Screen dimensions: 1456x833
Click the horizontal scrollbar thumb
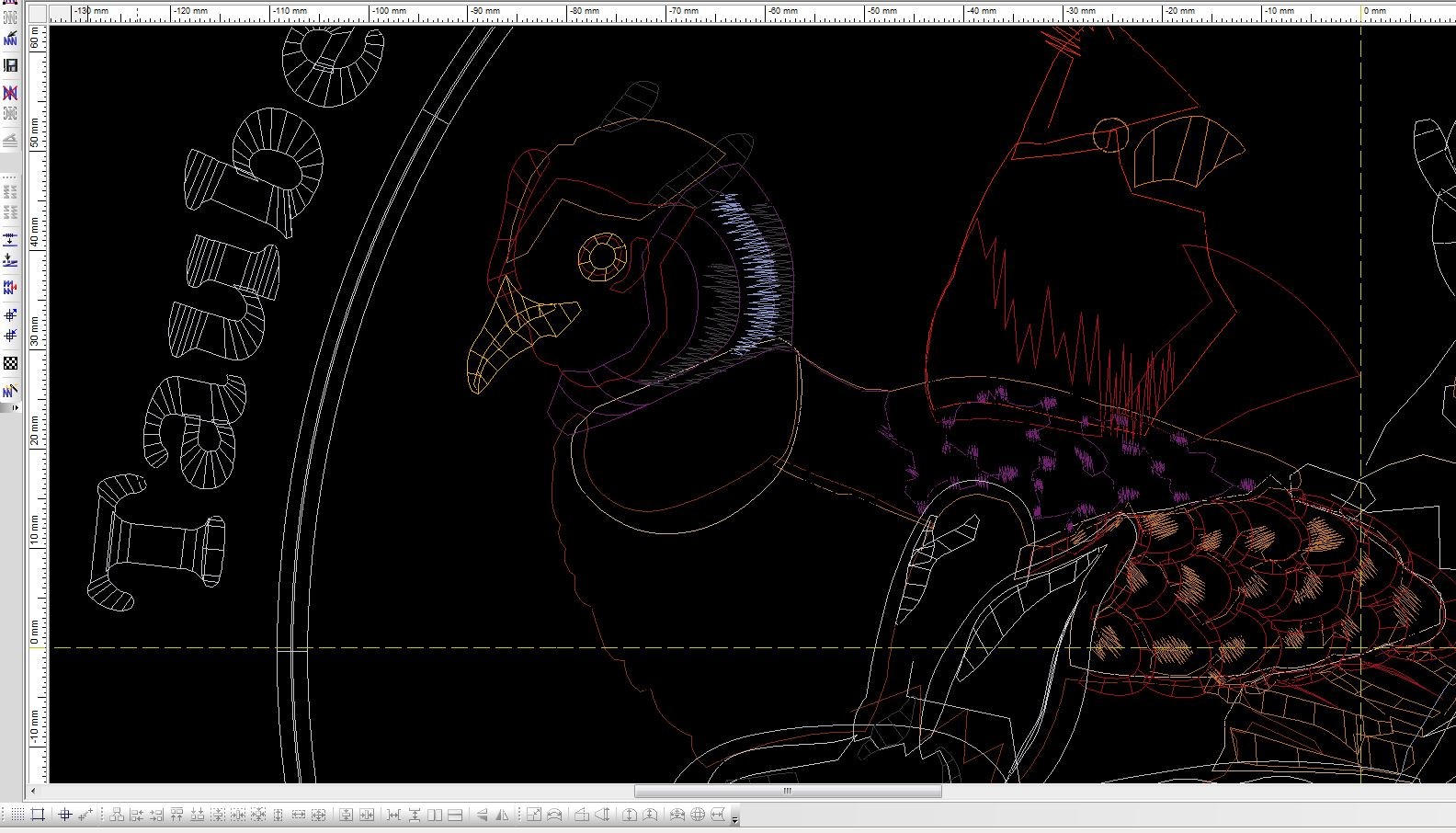[788, 791]
